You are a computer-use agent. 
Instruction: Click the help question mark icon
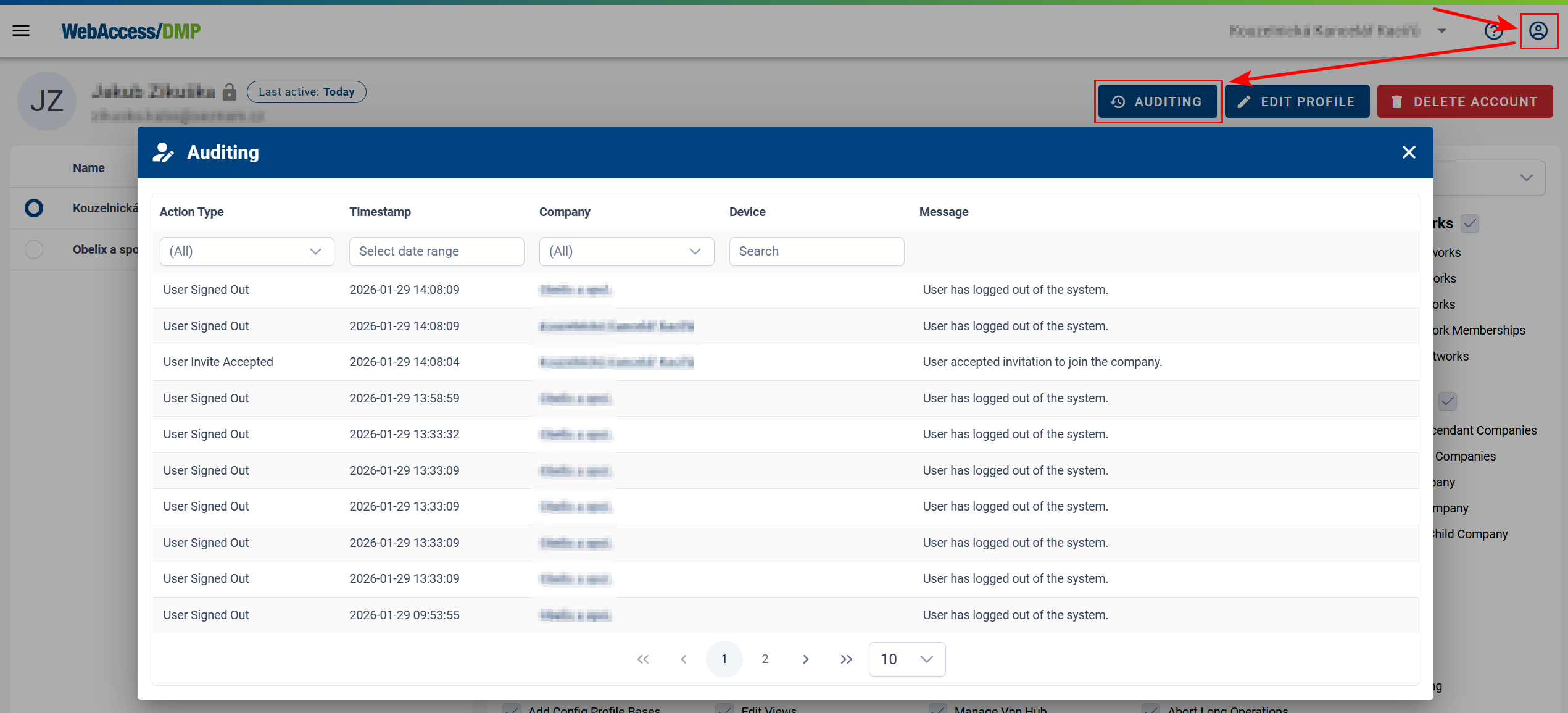point(1494,31)
